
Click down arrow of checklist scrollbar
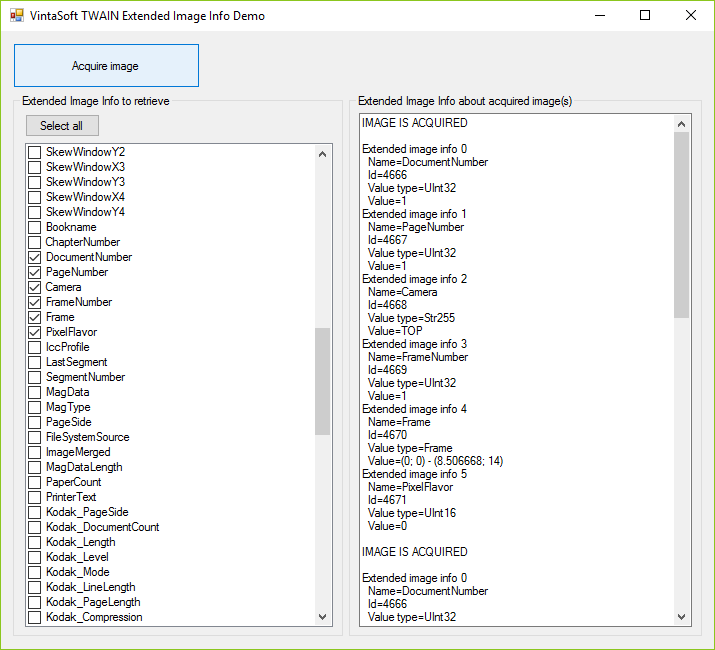coord(322,618)
